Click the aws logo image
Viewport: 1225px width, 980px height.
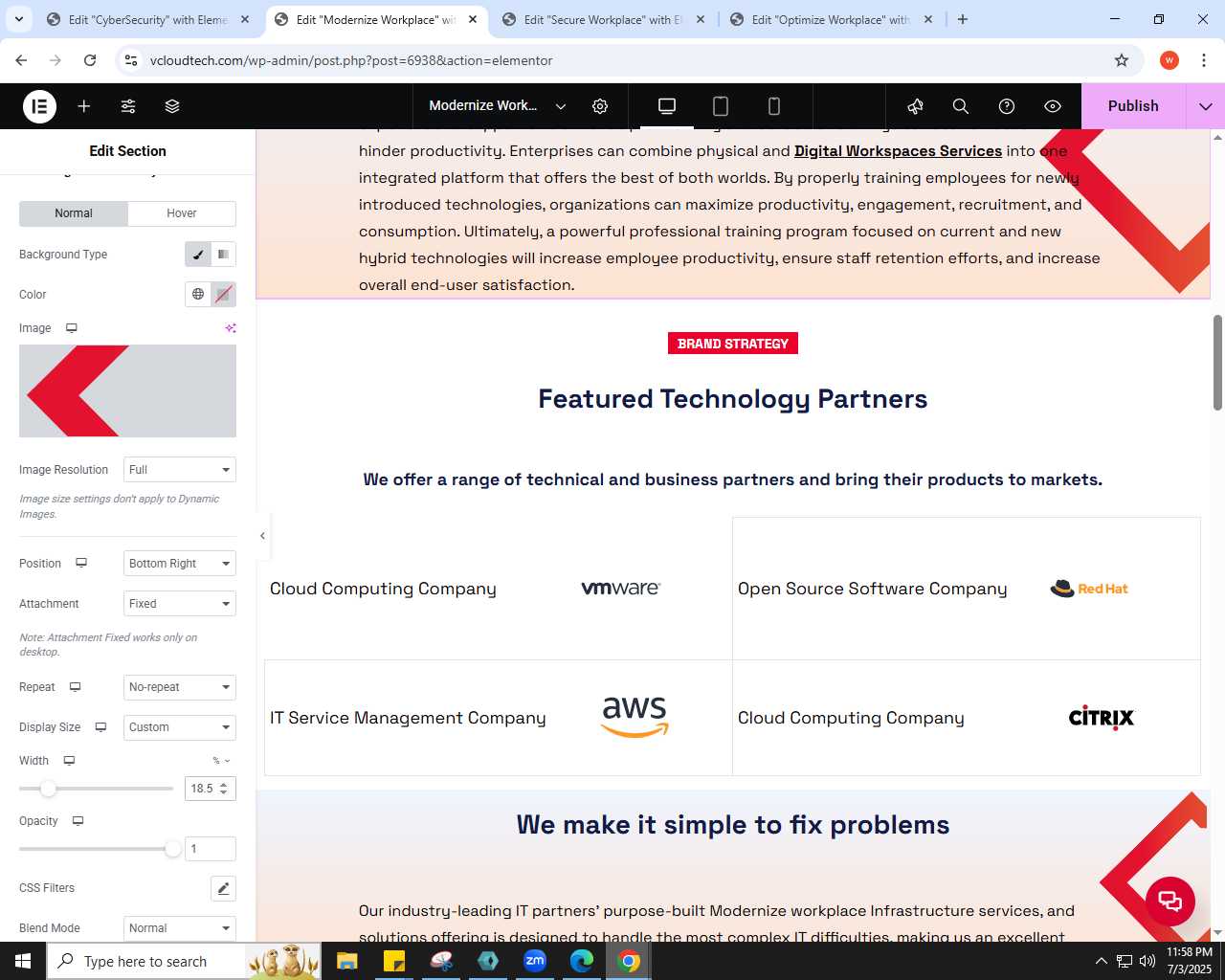(x=635, y=717)
